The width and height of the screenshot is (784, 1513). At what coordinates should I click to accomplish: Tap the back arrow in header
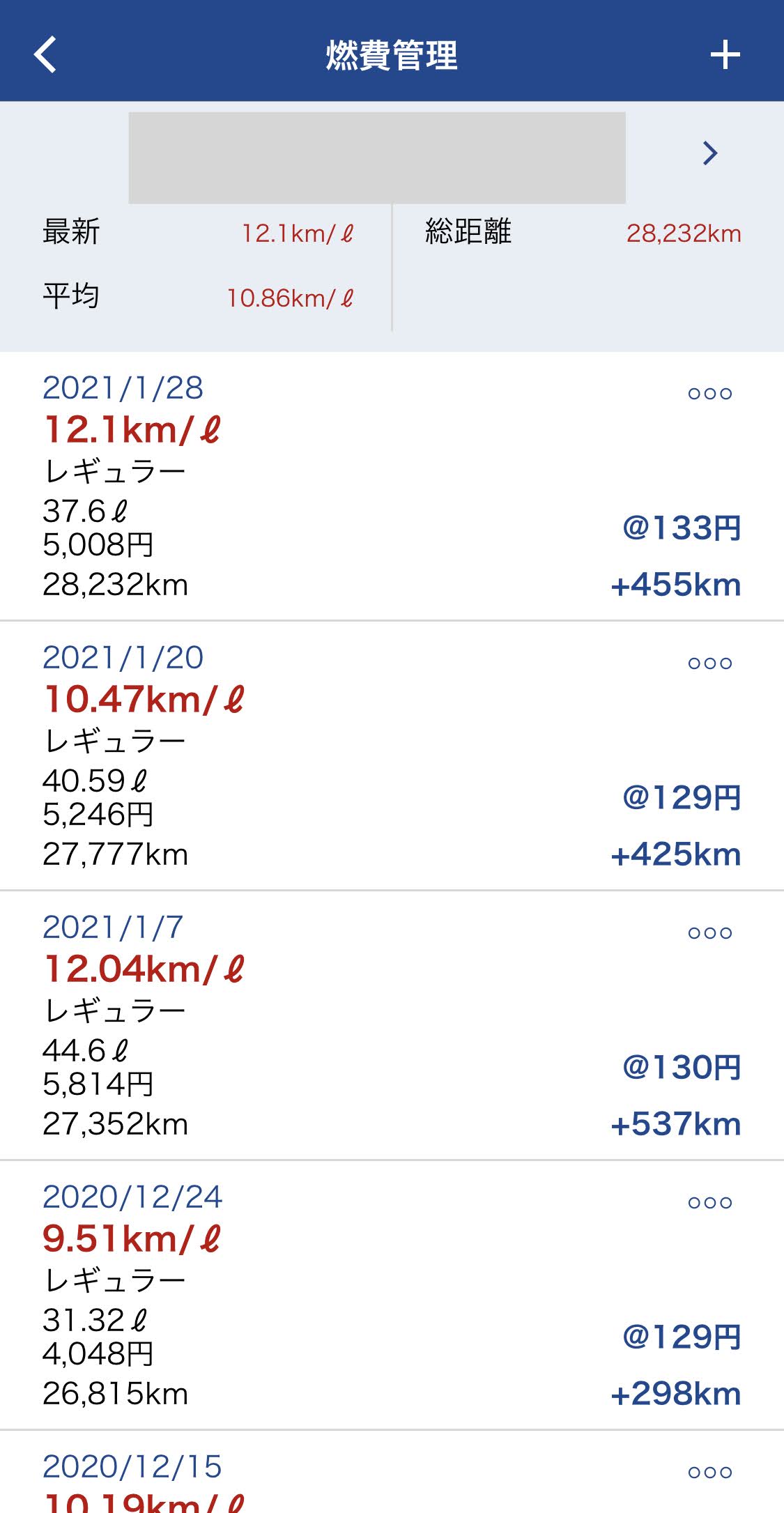coord(45,54)
